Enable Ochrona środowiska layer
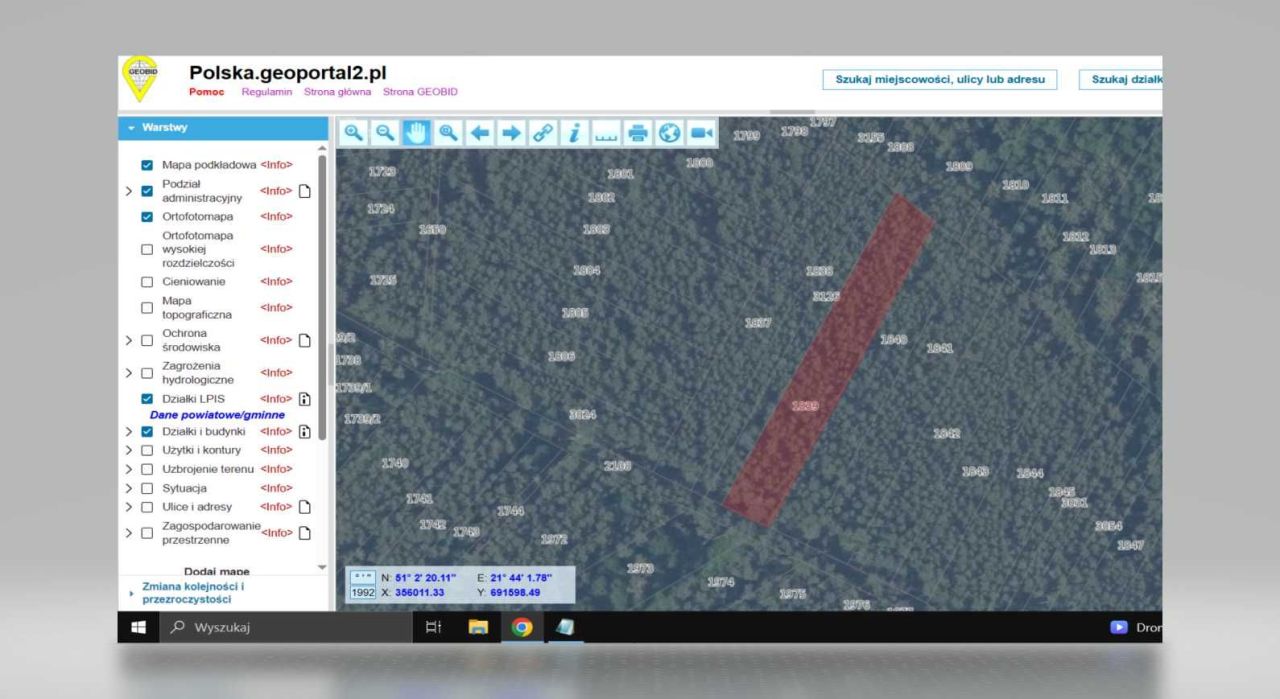Viewport: 1280px width, 699px height. (x=148, y=340)
